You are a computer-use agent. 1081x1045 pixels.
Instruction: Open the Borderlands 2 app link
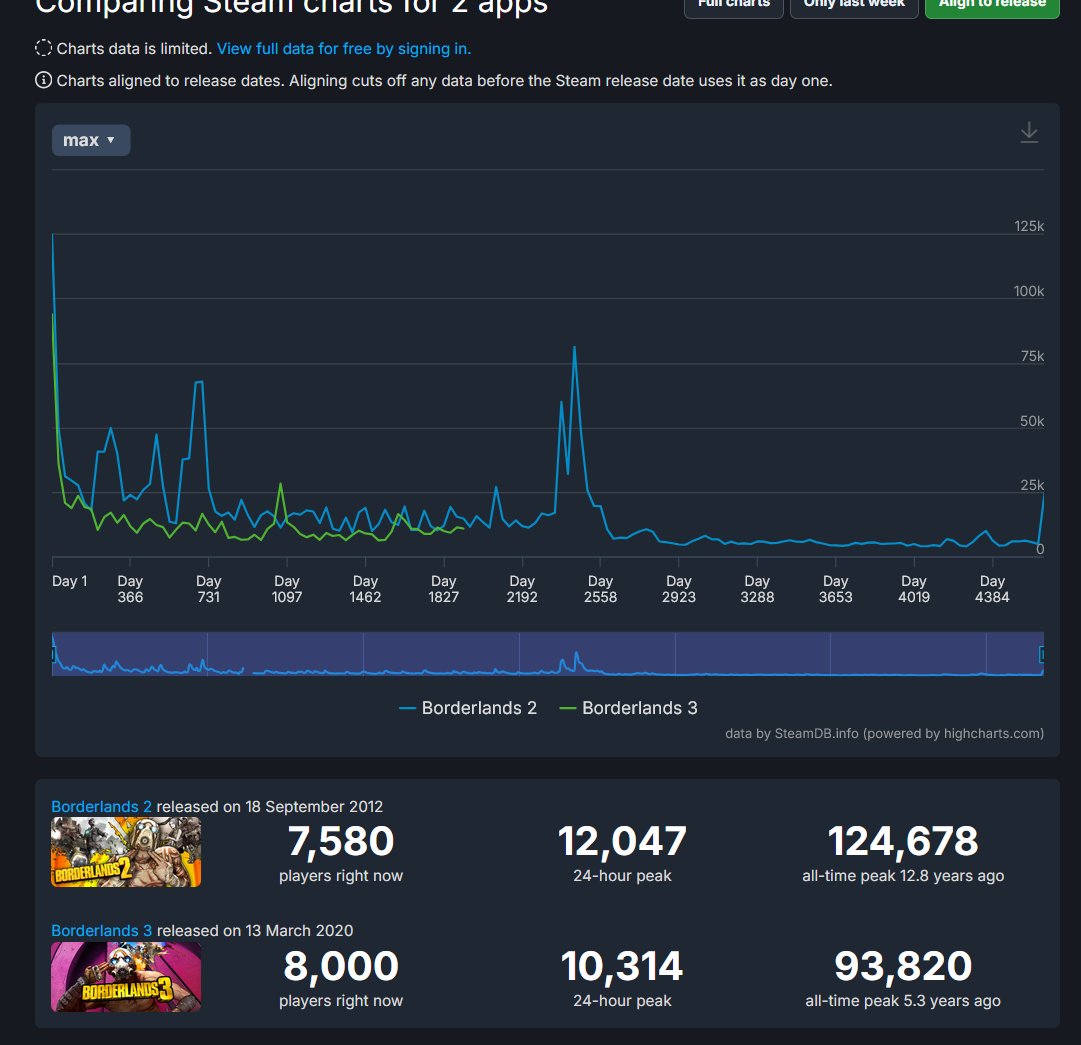tap(101, 806)
